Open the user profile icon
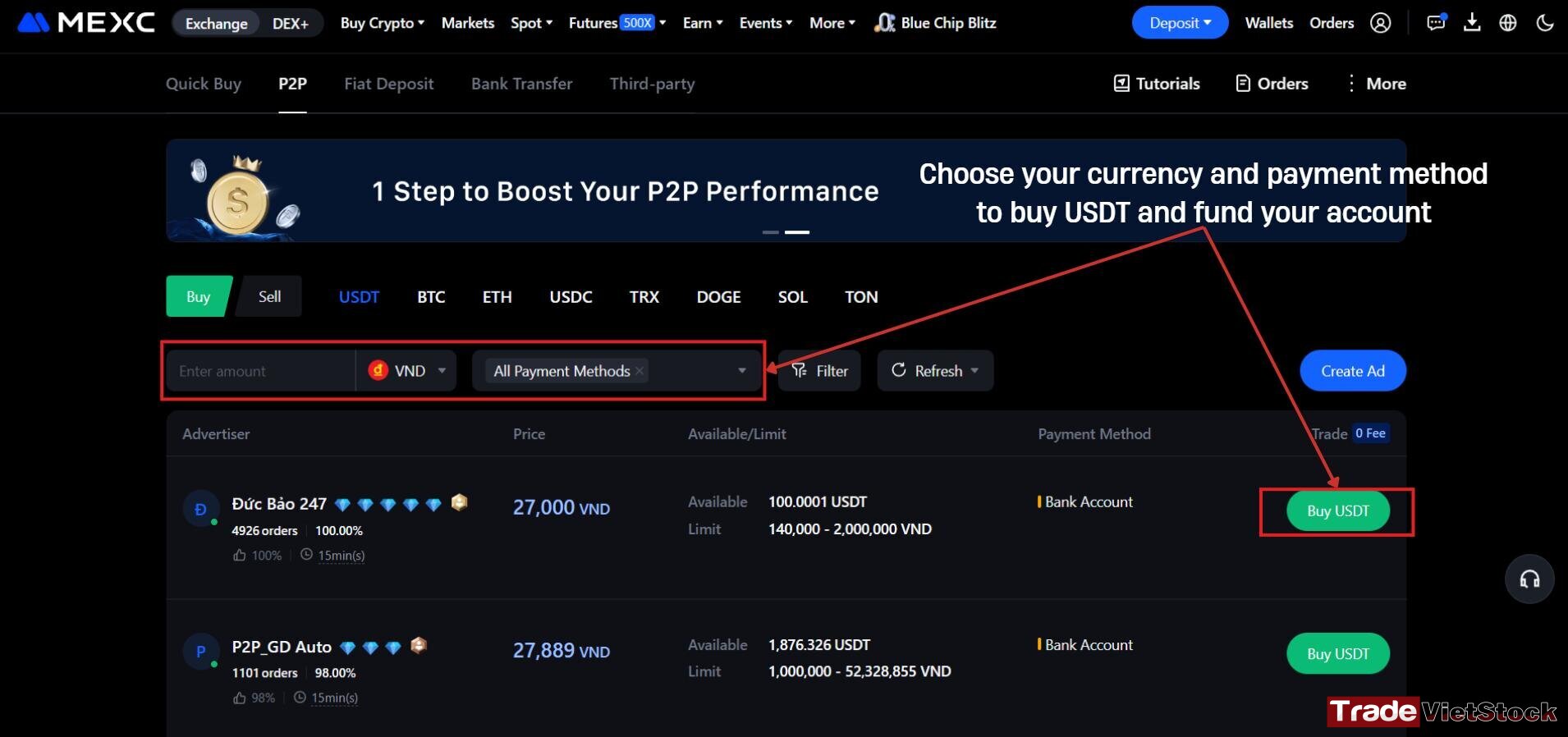1568x737 pixels. click(x=1381, y=23)
